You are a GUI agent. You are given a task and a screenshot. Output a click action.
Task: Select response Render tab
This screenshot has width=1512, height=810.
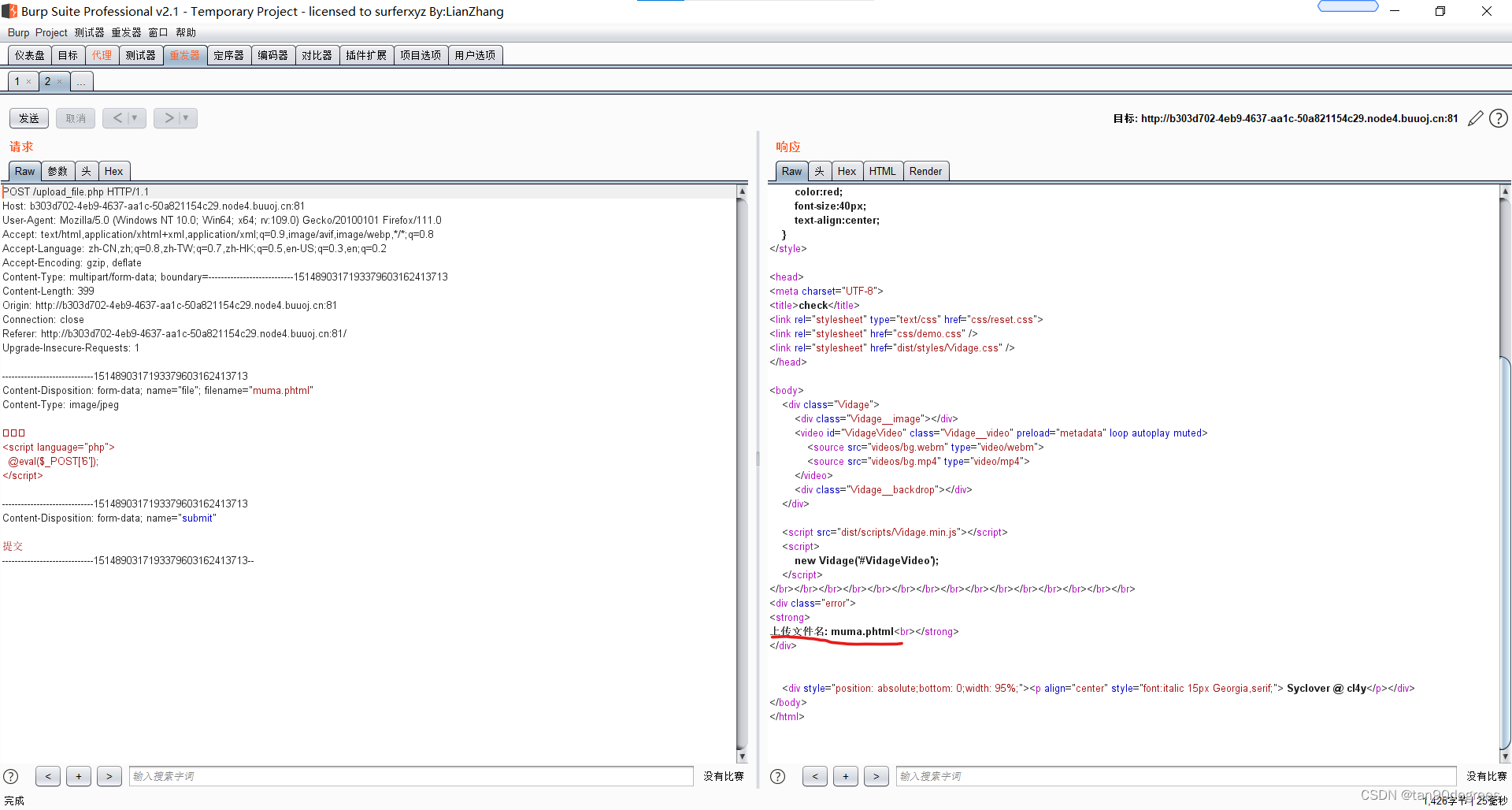(926, 171)
